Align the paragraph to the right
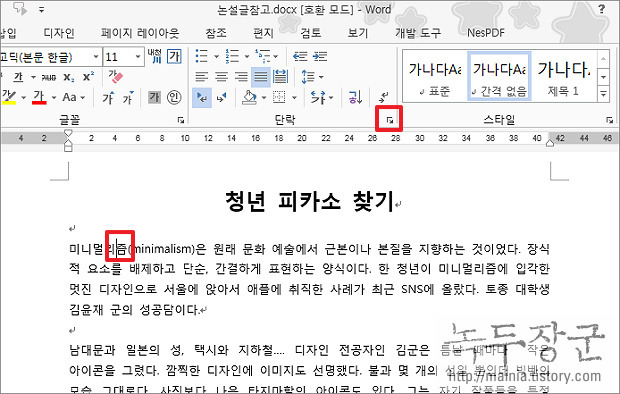The height and width of the screenshot is (394, 620). [241, 77]
